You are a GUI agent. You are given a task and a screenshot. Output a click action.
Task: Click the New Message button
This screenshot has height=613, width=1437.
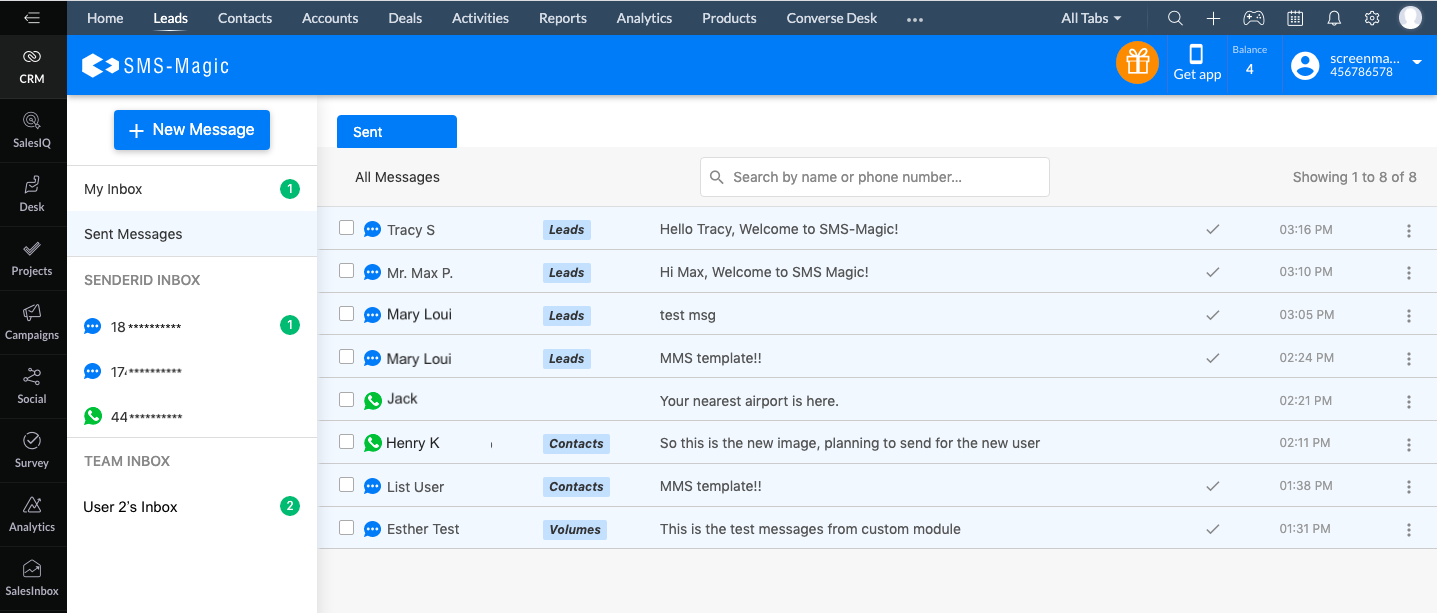191,129
